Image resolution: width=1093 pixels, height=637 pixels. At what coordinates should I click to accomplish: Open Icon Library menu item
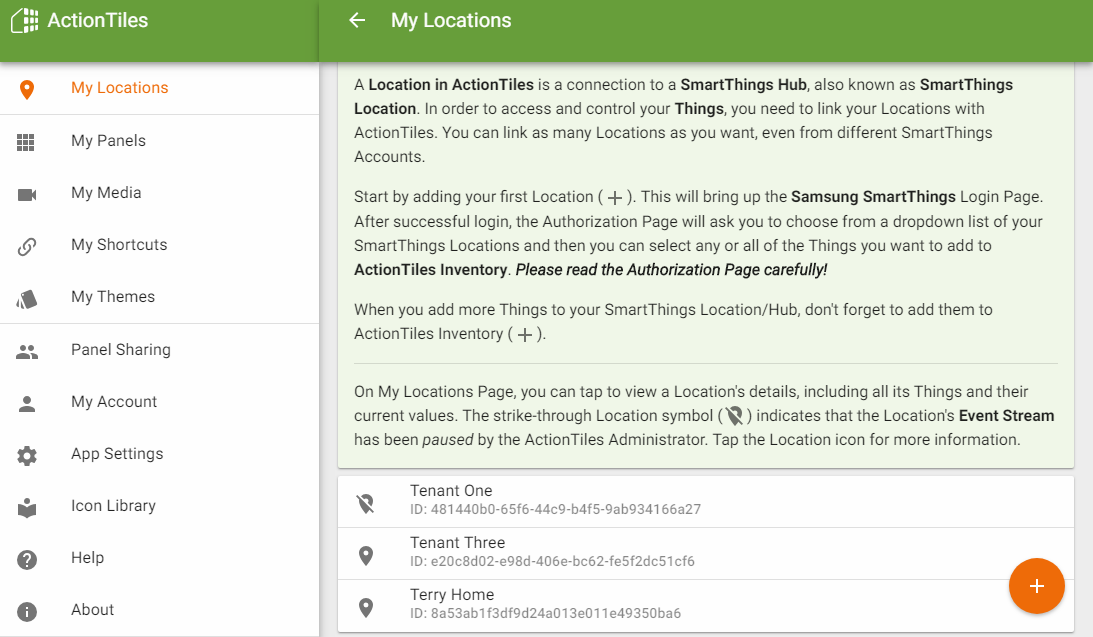160,506
